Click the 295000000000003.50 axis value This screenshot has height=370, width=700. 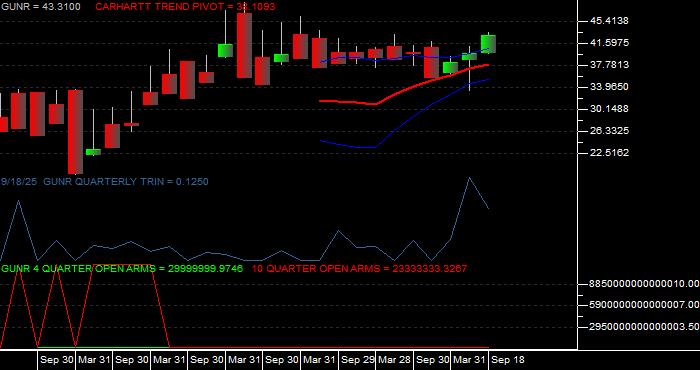[644, 327]
